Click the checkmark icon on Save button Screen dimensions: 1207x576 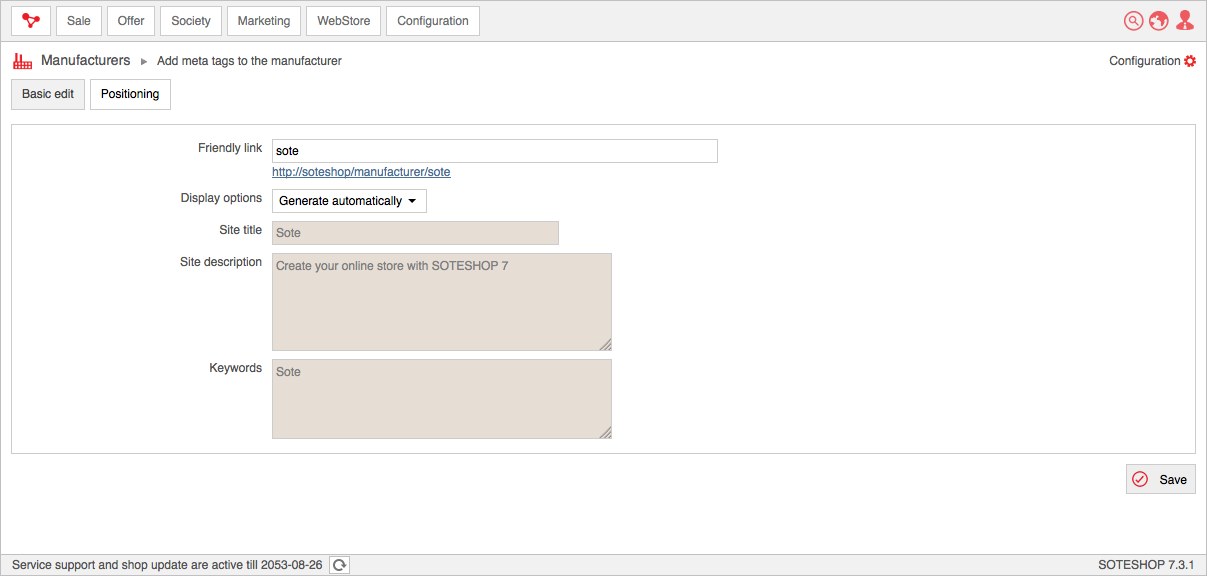pyautogui.click(x=1140, y=479)
